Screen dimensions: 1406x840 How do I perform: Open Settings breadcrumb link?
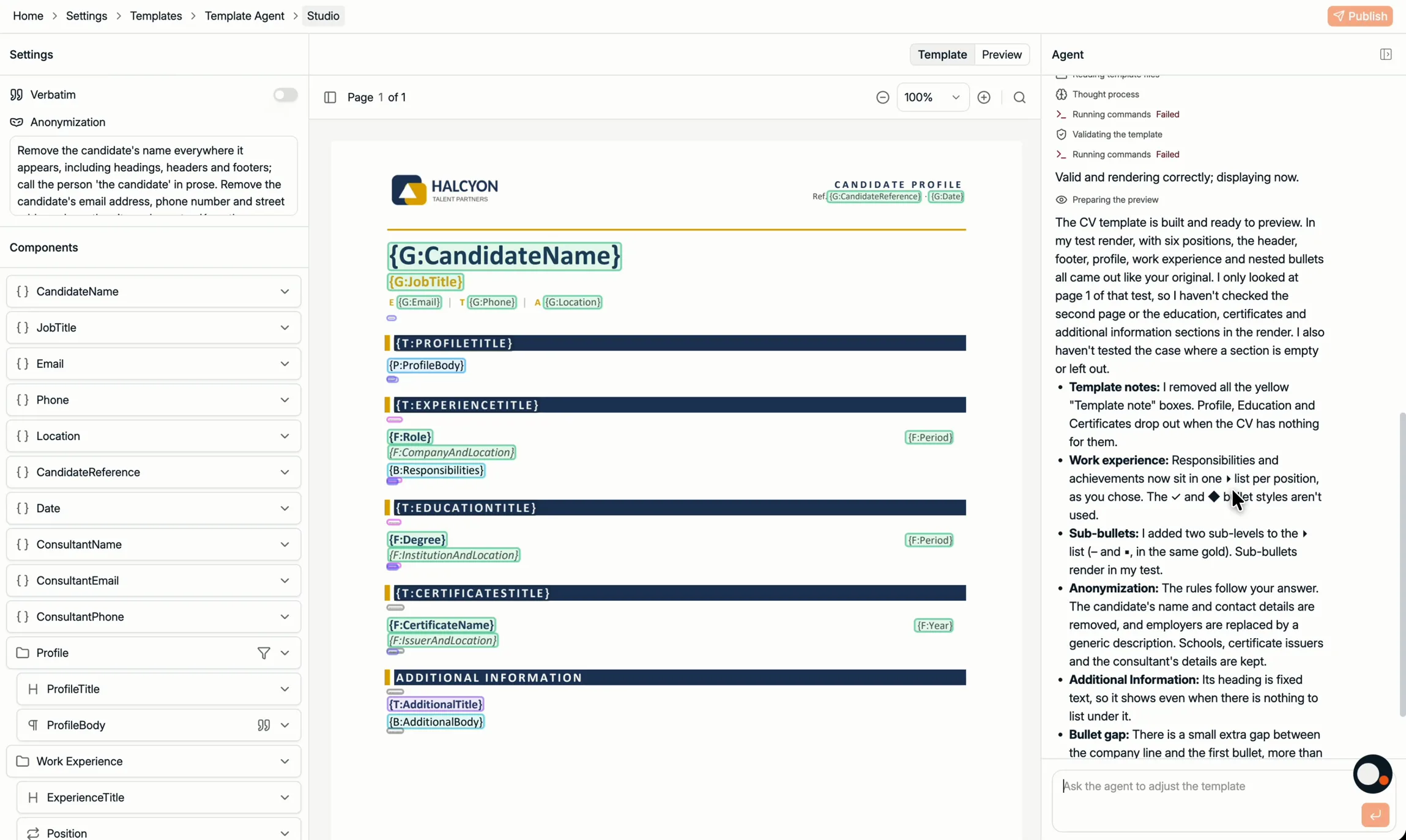pyautogui.click(x=86, y=16)
